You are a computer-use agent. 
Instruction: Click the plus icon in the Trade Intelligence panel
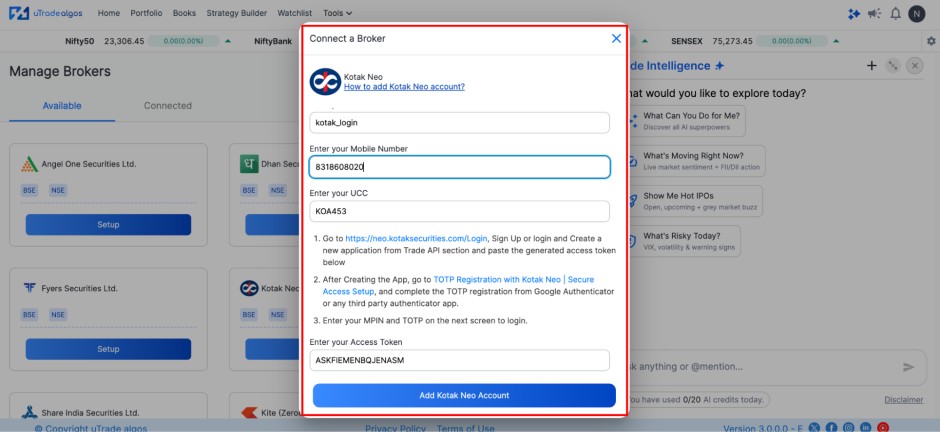[872, 66]
